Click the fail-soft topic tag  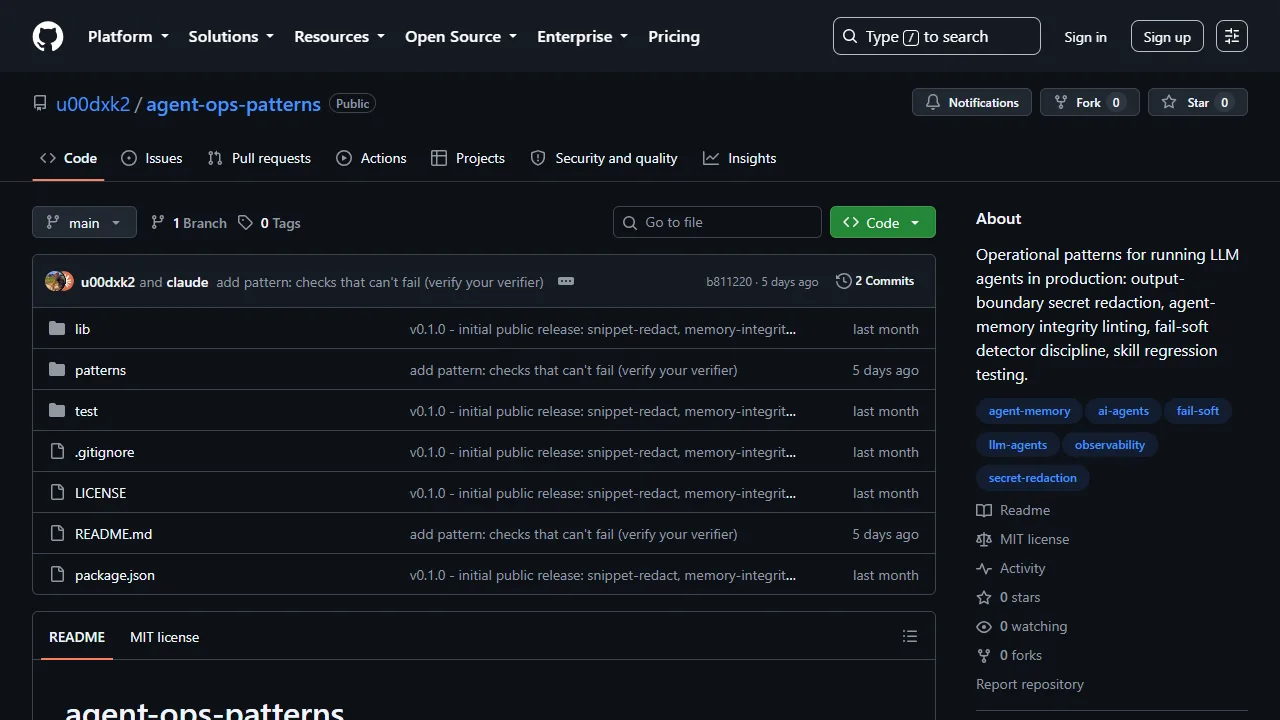1198,411
